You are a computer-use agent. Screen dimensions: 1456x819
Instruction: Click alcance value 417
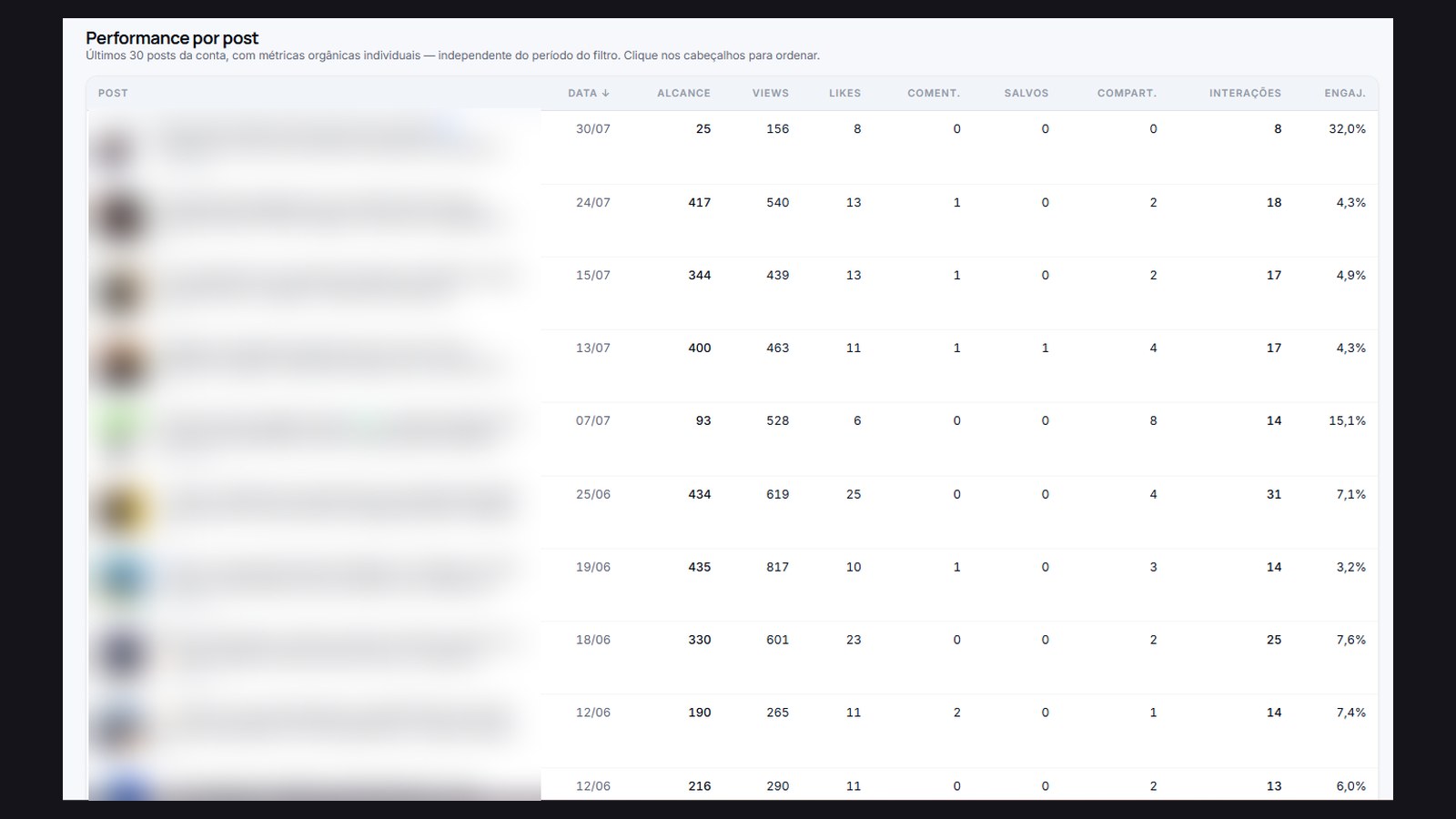point(700,202)
